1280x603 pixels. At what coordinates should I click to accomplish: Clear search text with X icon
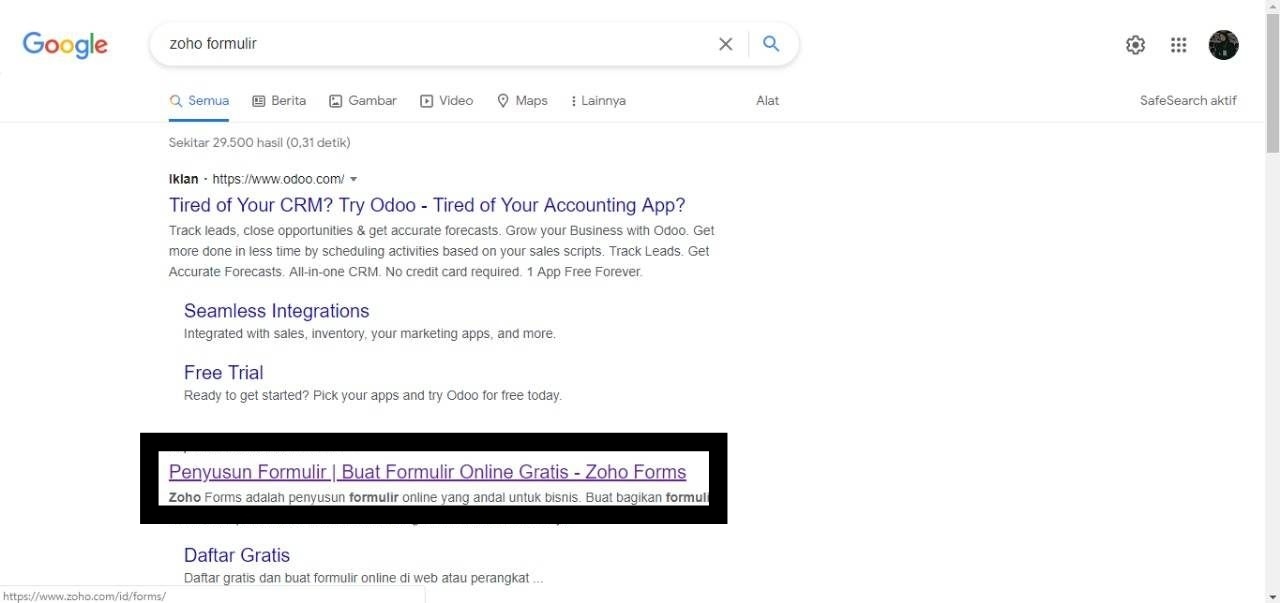[726, 44]
